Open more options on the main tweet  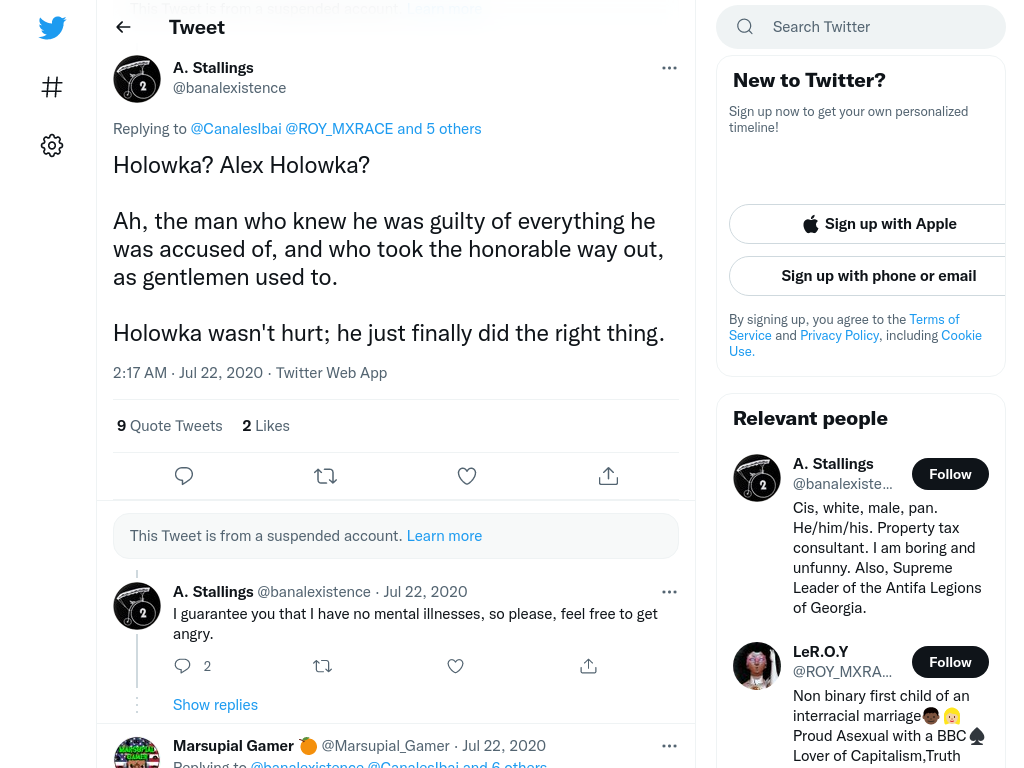(x=669, y=68)
